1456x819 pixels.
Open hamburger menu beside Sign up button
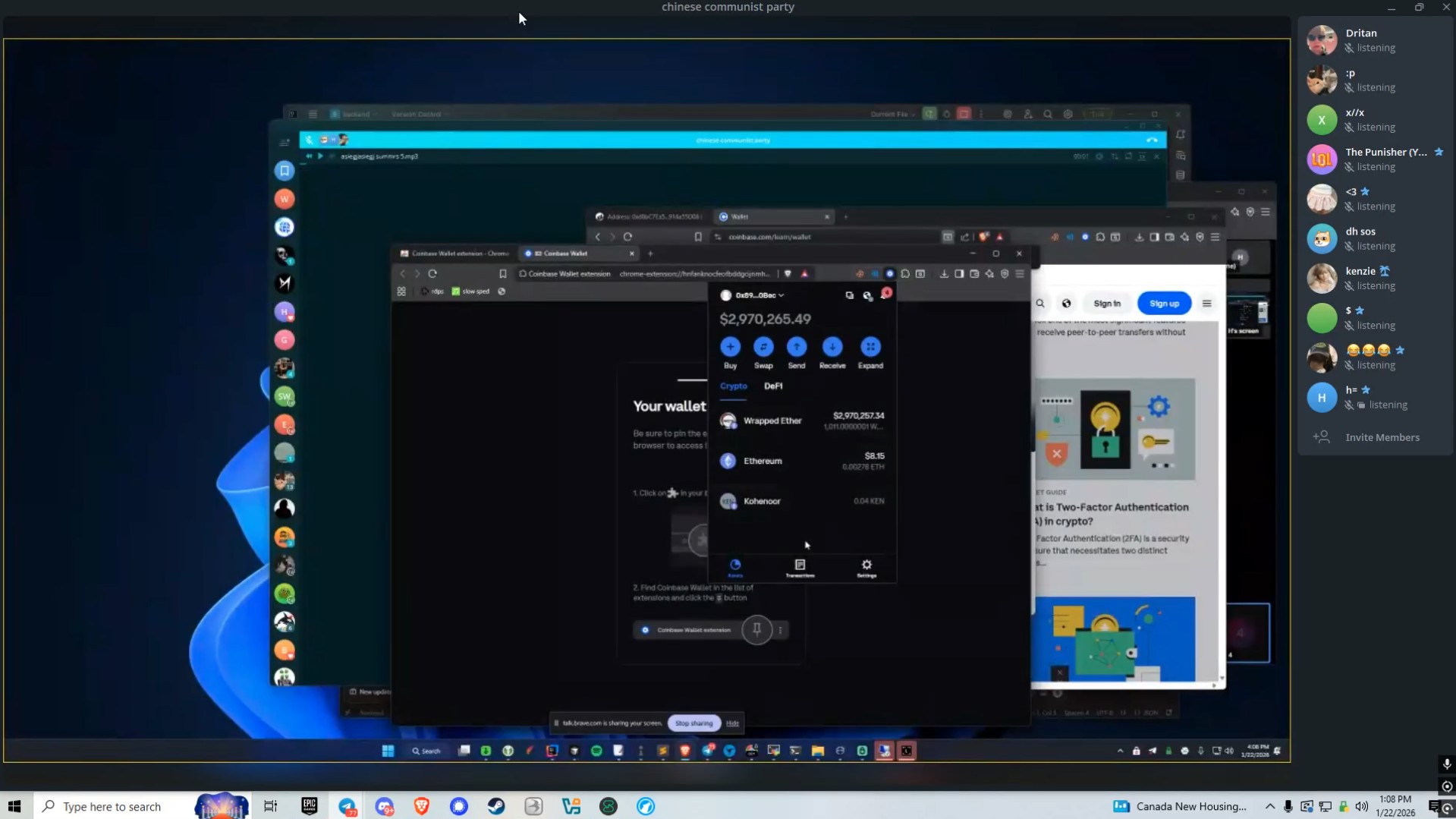point(1206,304)
